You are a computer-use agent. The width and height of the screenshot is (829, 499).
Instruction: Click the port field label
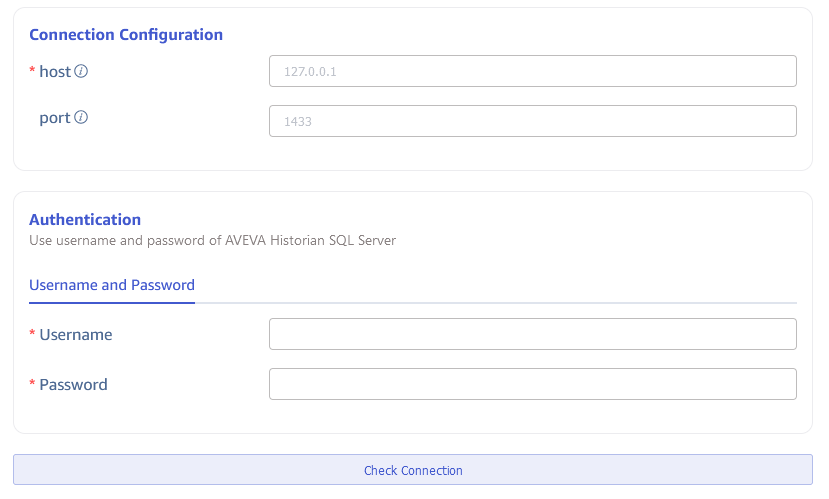[x=55, y=118]
